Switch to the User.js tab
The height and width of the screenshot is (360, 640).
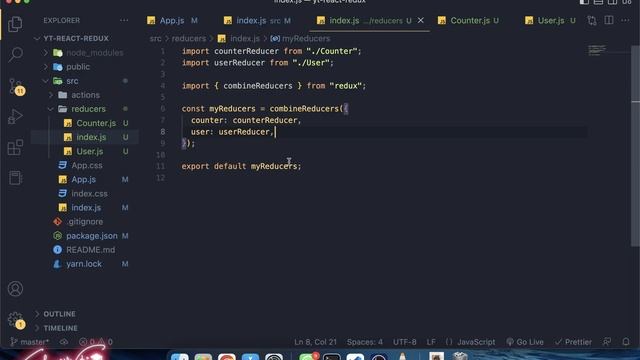coord(551,20)
